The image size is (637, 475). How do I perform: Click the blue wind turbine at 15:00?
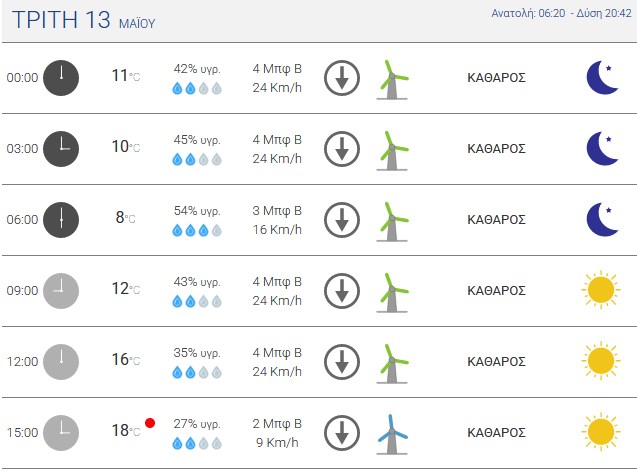[x=392, y=434]
